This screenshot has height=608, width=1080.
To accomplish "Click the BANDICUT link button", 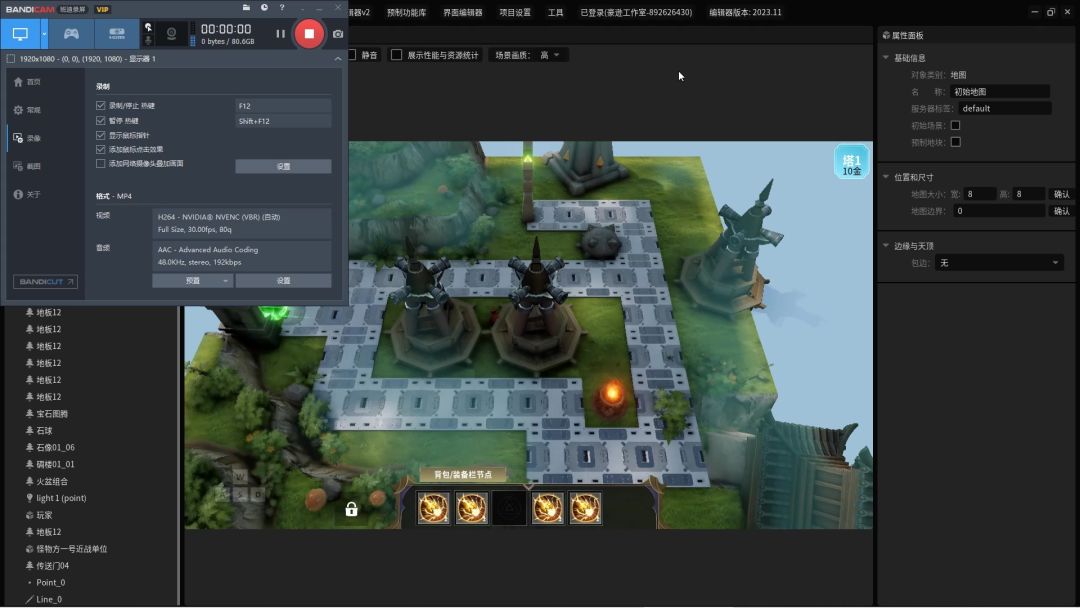I will pyautogui.click(x=45, y=282).
